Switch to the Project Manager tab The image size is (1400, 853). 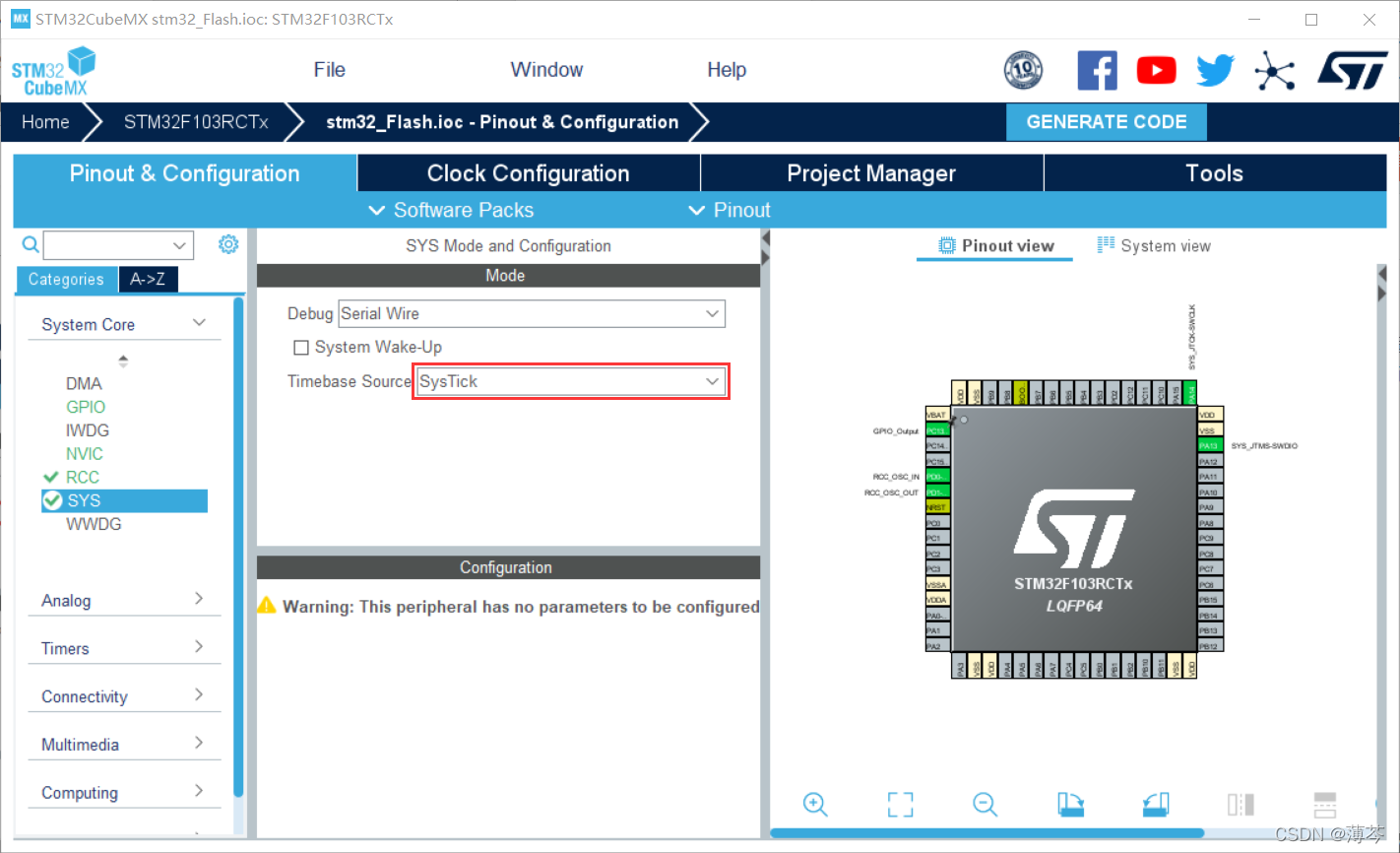[871, 173]
